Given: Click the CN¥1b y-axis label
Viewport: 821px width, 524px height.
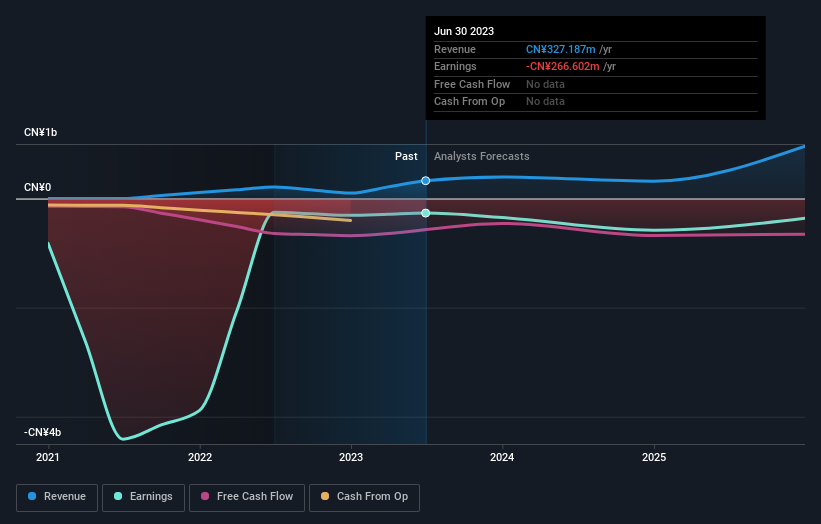Looking at the screenshot, I should [x=40, y=132].
